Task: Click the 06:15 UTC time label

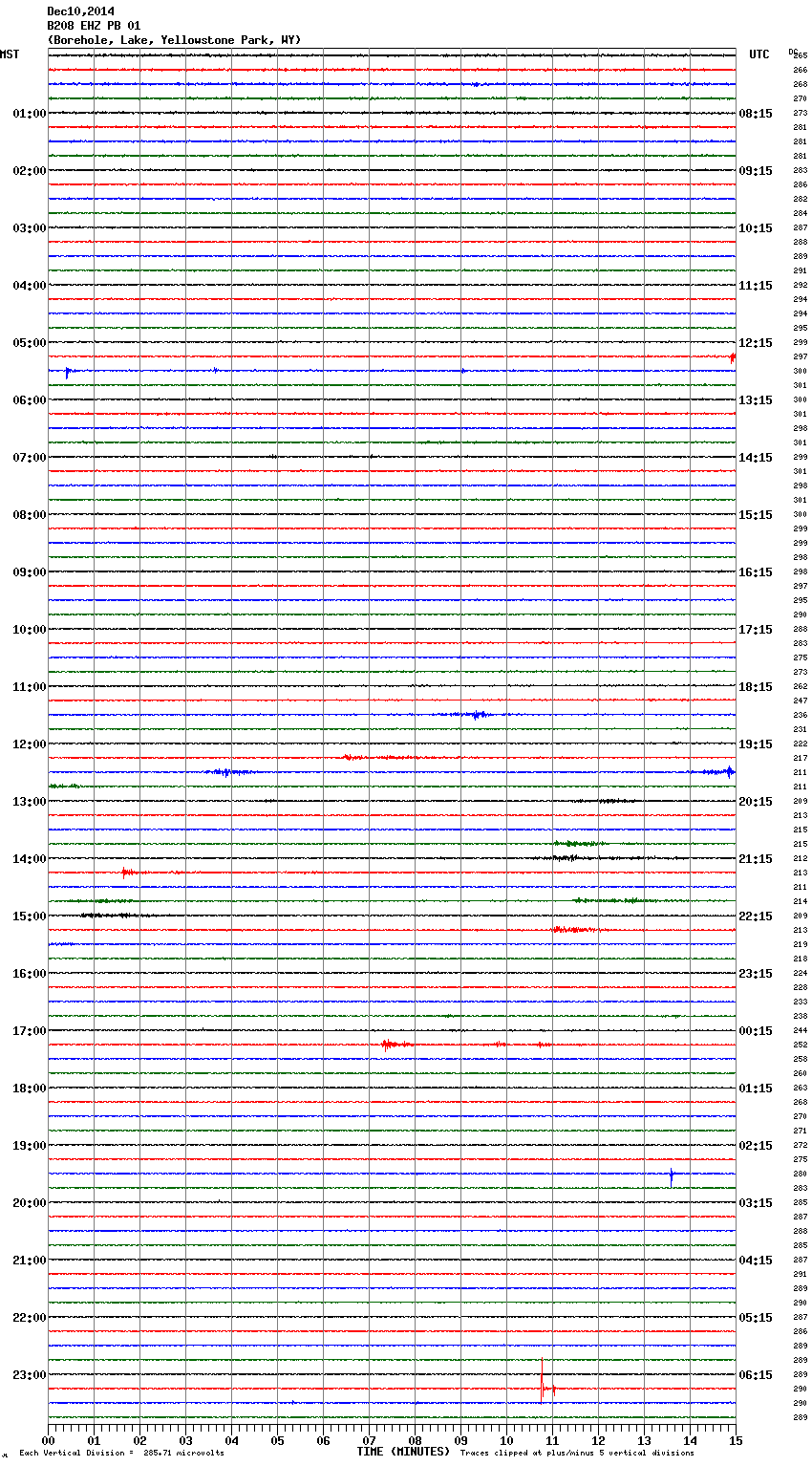Action: click(x=756, y=1375)
